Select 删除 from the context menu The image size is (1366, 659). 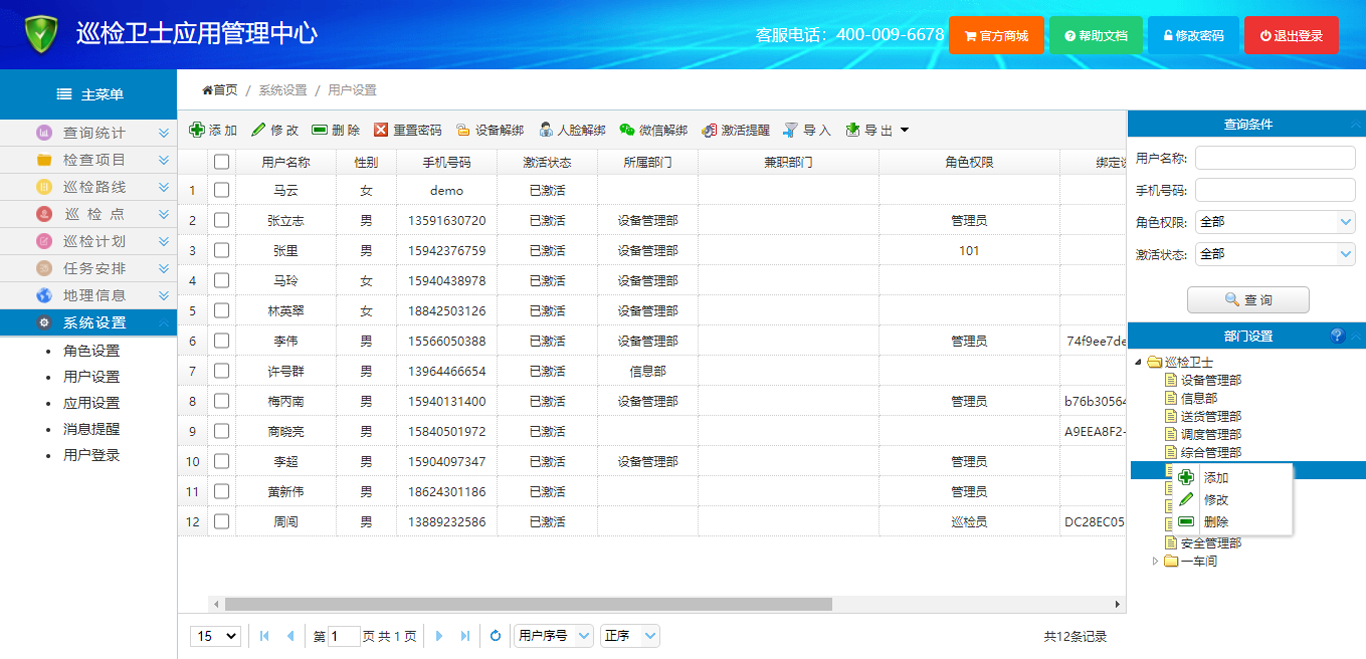(x=1216, y=522)
